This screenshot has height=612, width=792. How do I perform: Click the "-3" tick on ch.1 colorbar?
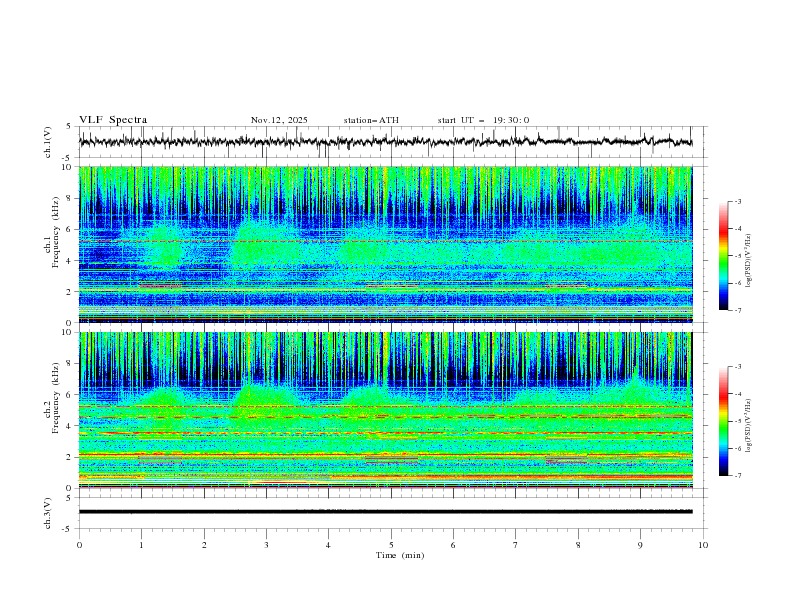[737, 201]
